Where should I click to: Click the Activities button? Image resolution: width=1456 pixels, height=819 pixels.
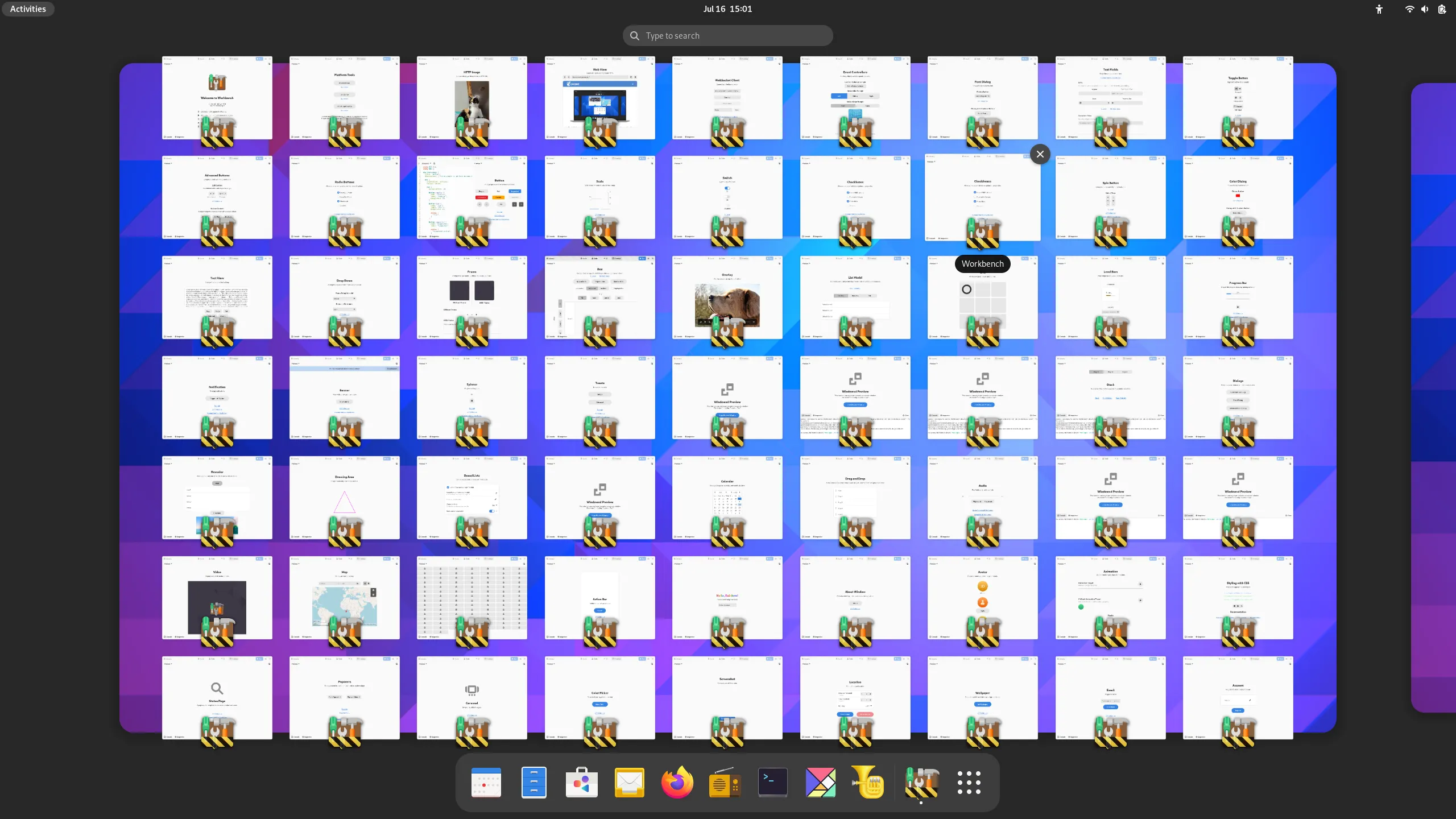pos(28,9)
